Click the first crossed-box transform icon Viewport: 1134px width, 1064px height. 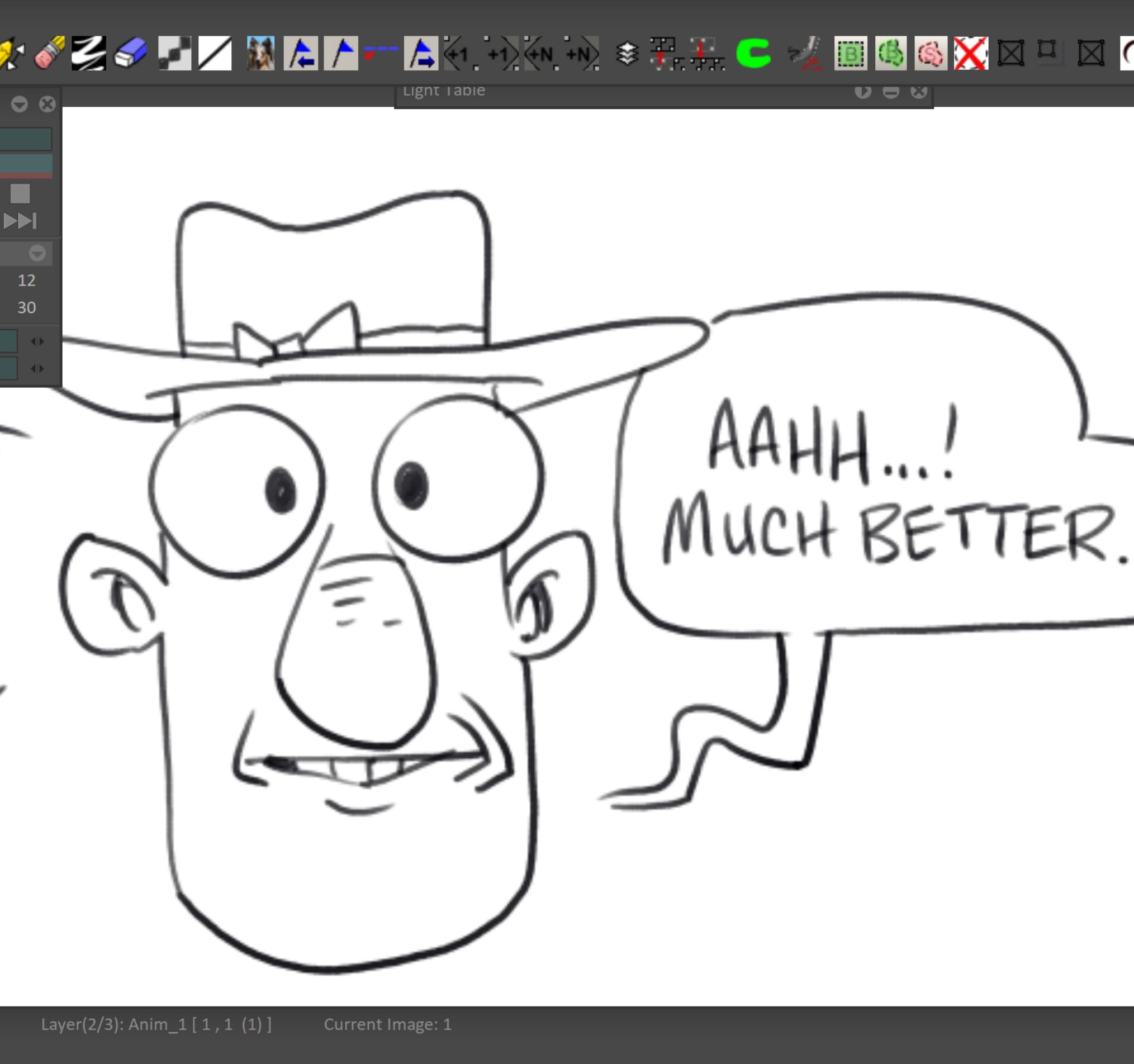pos(1011,54)
